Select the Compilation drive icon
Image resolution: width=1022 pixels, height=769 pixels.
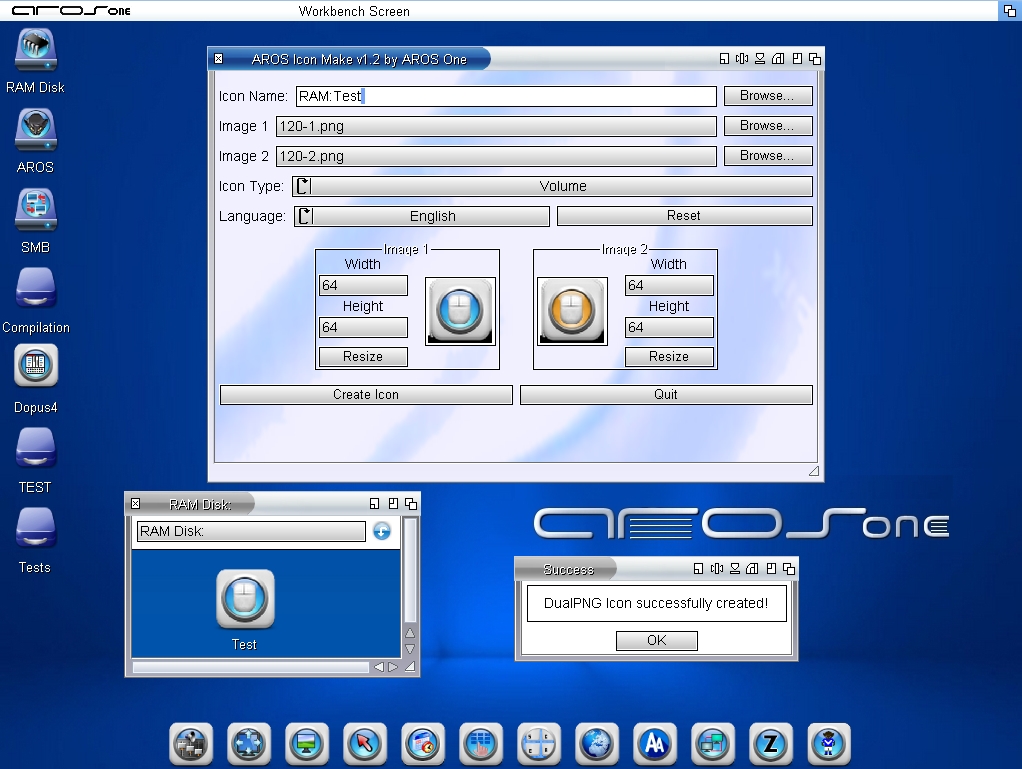click(36, 289)
